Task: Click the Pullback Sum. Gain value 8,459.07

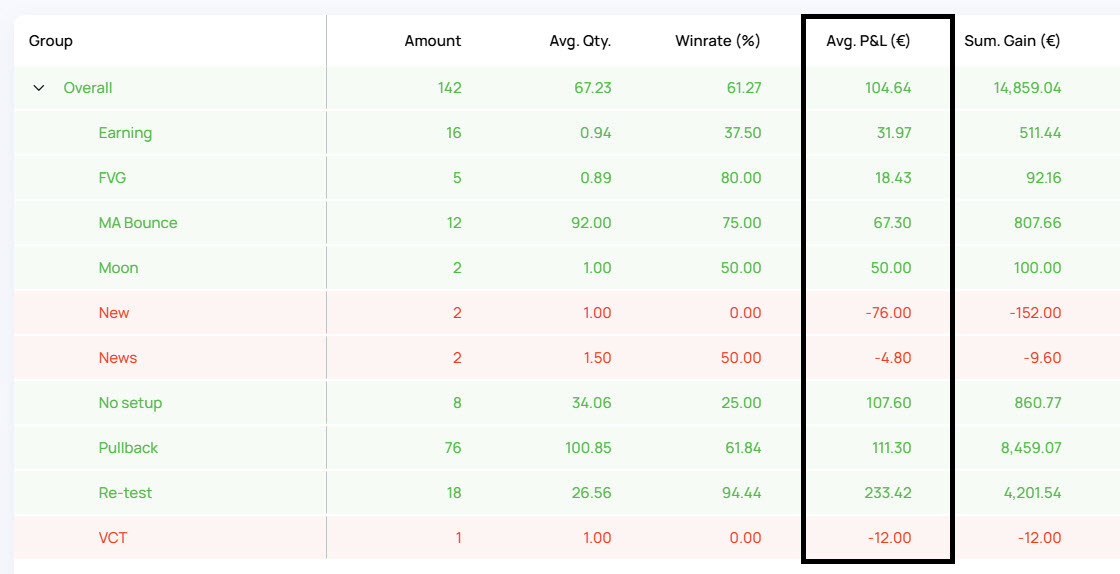Action: (x=1027, y=448)
